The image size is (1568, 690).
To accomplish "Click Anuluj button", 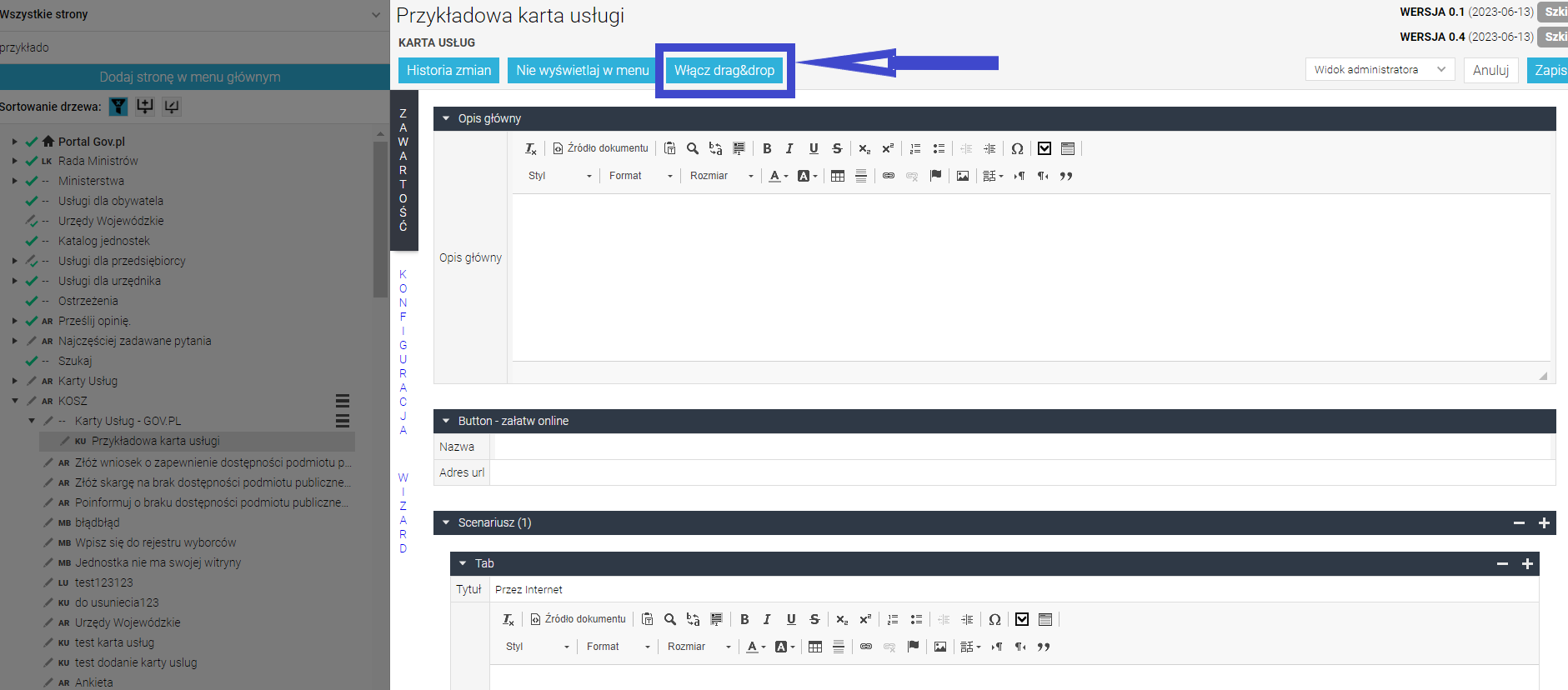I will pos(1490,70).
